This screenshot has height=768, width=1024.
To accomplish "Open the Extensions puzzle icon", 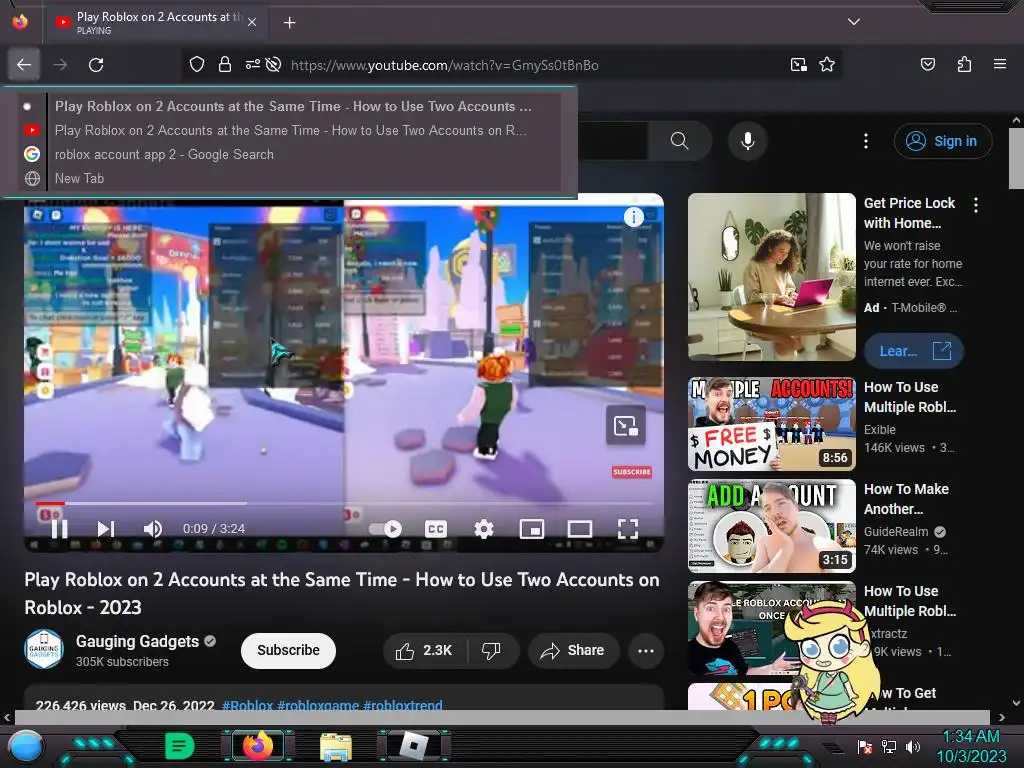I will point(964,64).
